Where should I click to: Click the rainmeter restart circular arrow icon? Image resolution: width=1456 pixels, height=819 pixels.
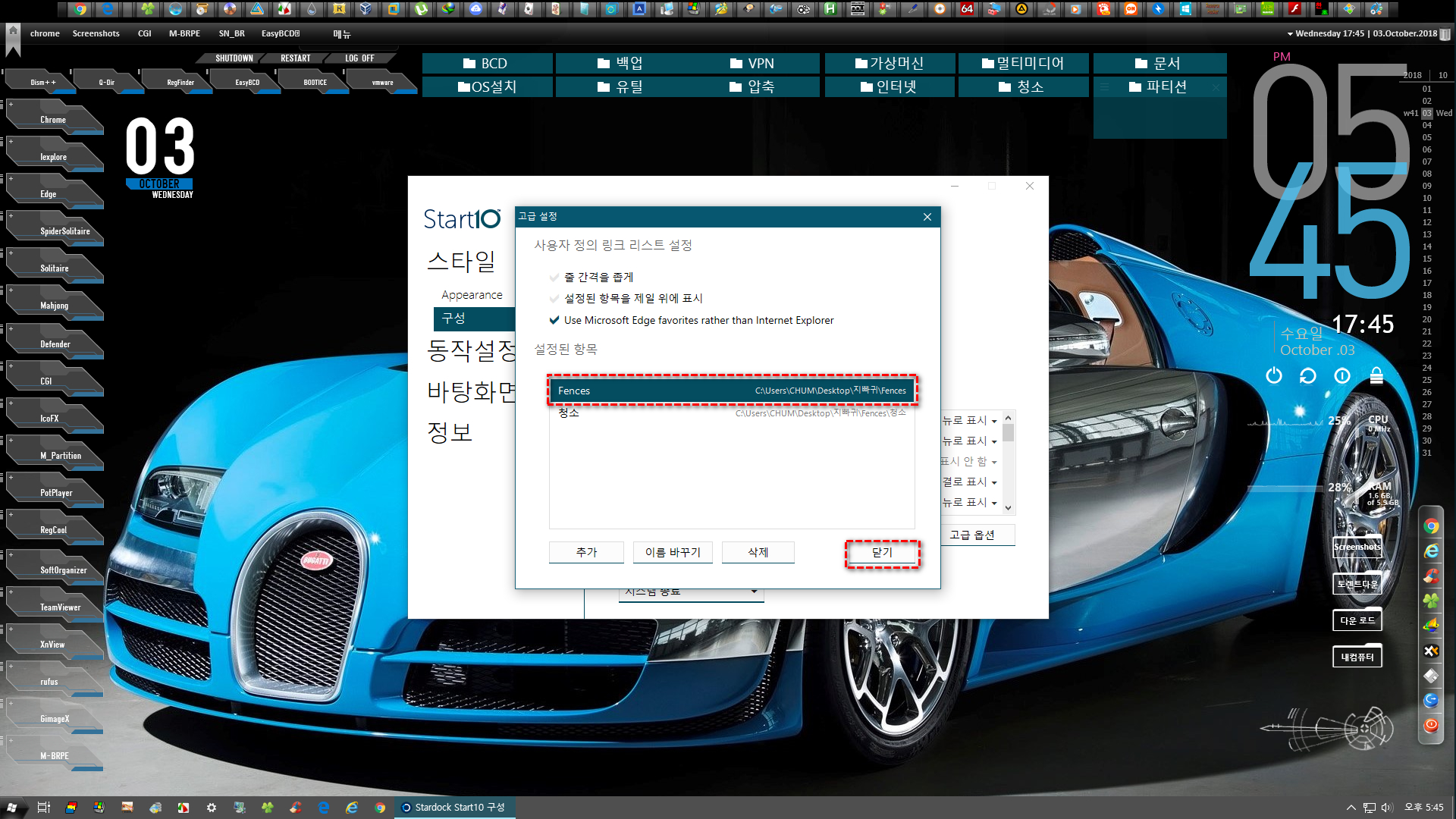click(x=1307, y=375)
